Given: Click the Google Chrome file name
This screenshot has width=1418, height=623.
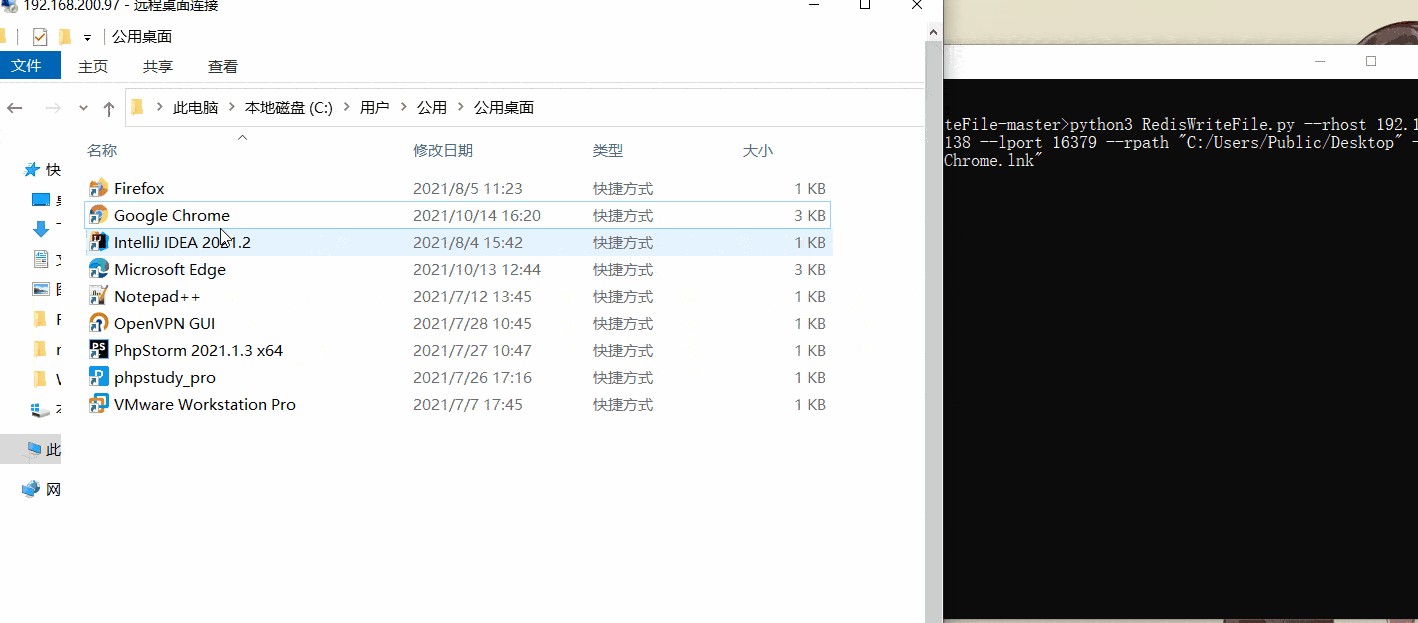Looking at the screenshot, I should pos(172,215).
